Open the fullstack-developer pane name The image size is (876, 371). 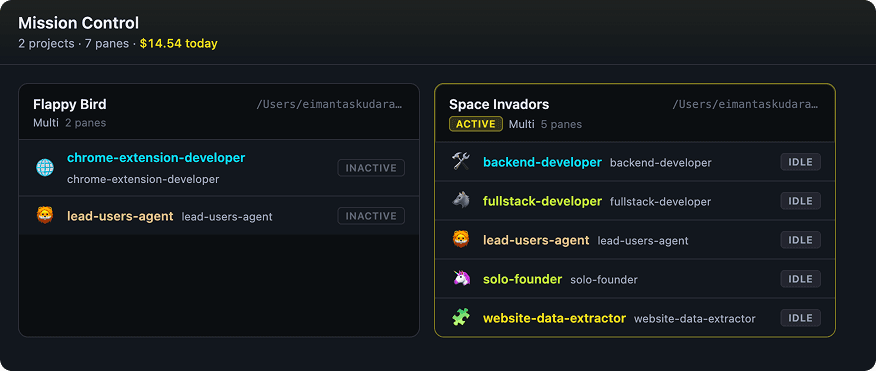542,201
